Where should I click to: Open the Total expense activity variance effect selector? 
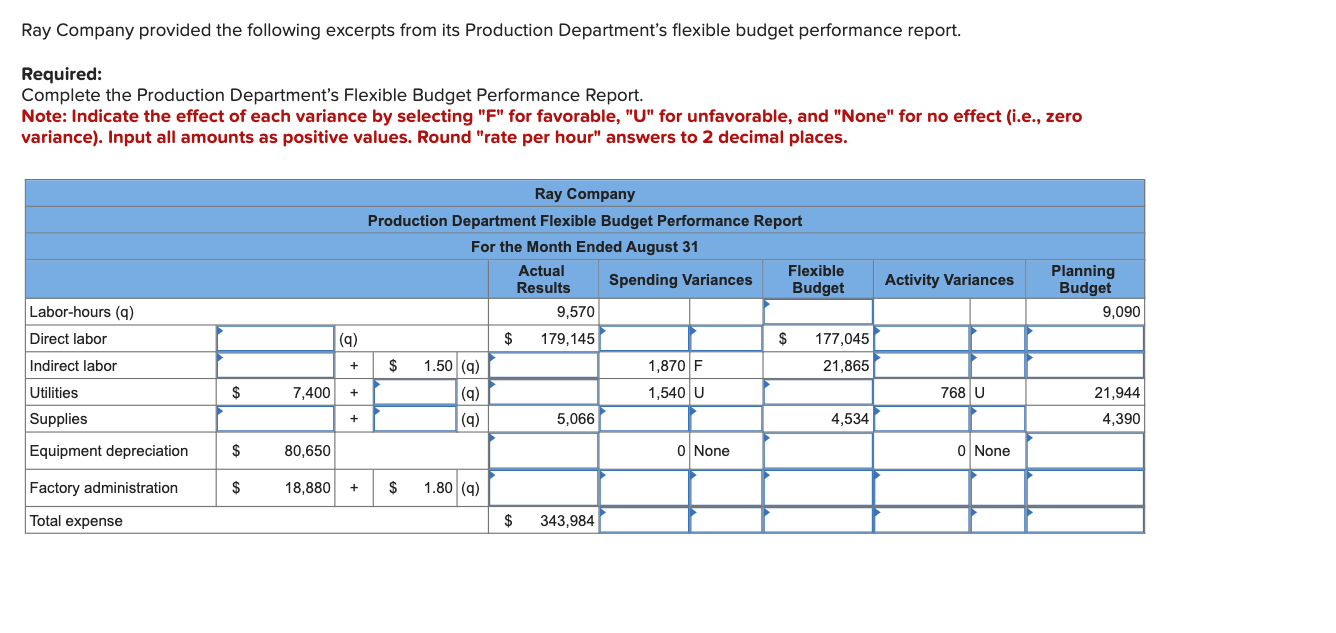click(997, 520)
